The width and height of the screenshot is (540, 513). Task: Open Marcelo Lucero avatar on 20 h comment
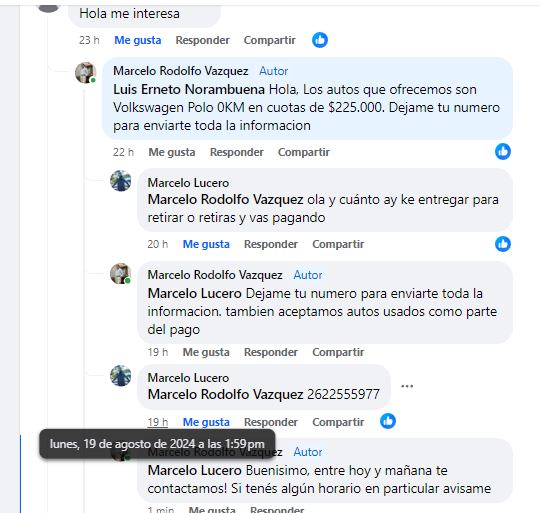coord(121,180)
